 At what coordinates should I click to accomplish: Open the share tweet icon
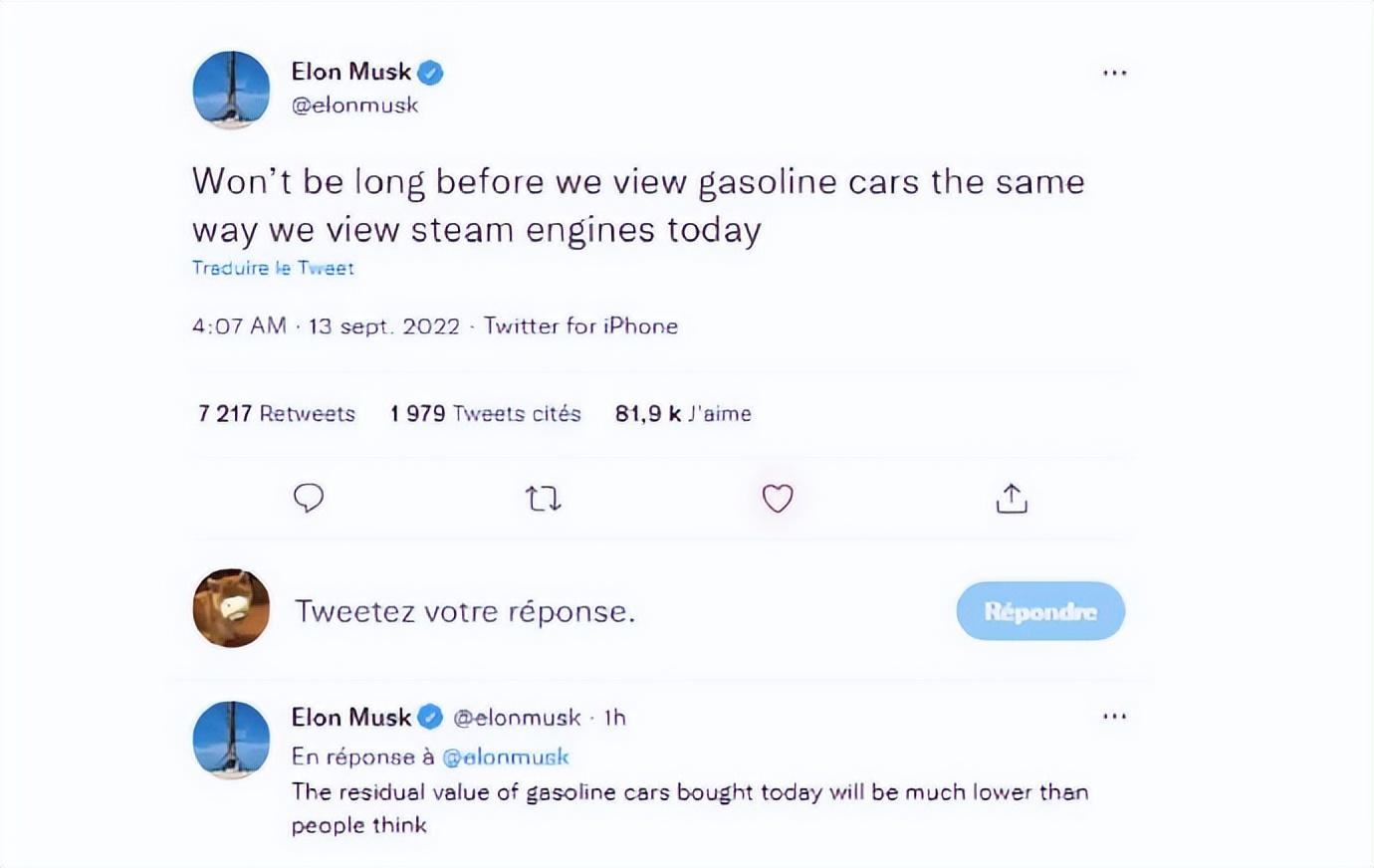[1012, 498]
